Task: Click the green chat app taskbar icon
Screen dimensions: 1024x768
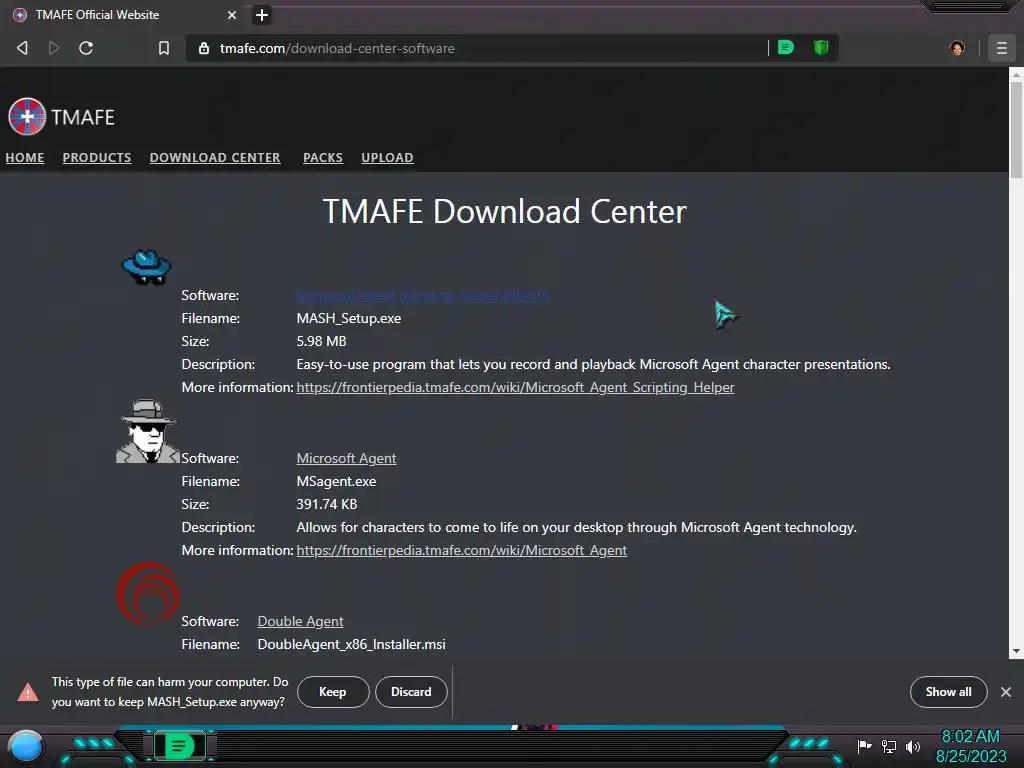Action: (179, 746)
